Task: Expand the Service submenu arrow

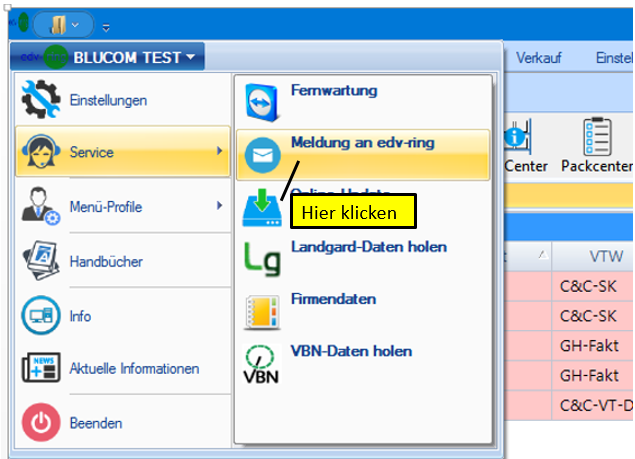Action: (219, 152)
